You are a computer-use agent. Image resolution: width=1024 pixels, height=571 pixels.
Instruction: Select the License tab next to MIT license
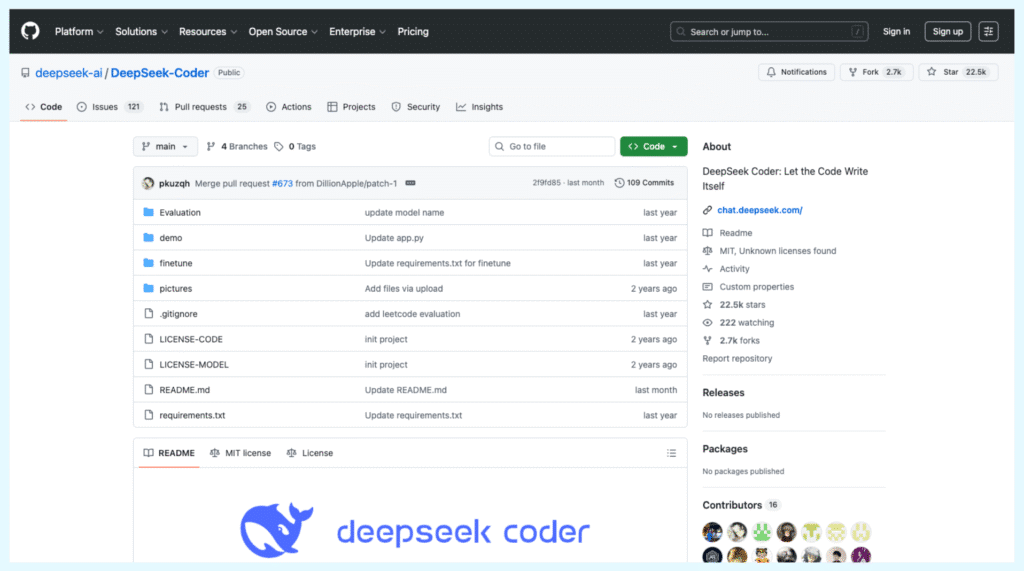coord(310,453)
